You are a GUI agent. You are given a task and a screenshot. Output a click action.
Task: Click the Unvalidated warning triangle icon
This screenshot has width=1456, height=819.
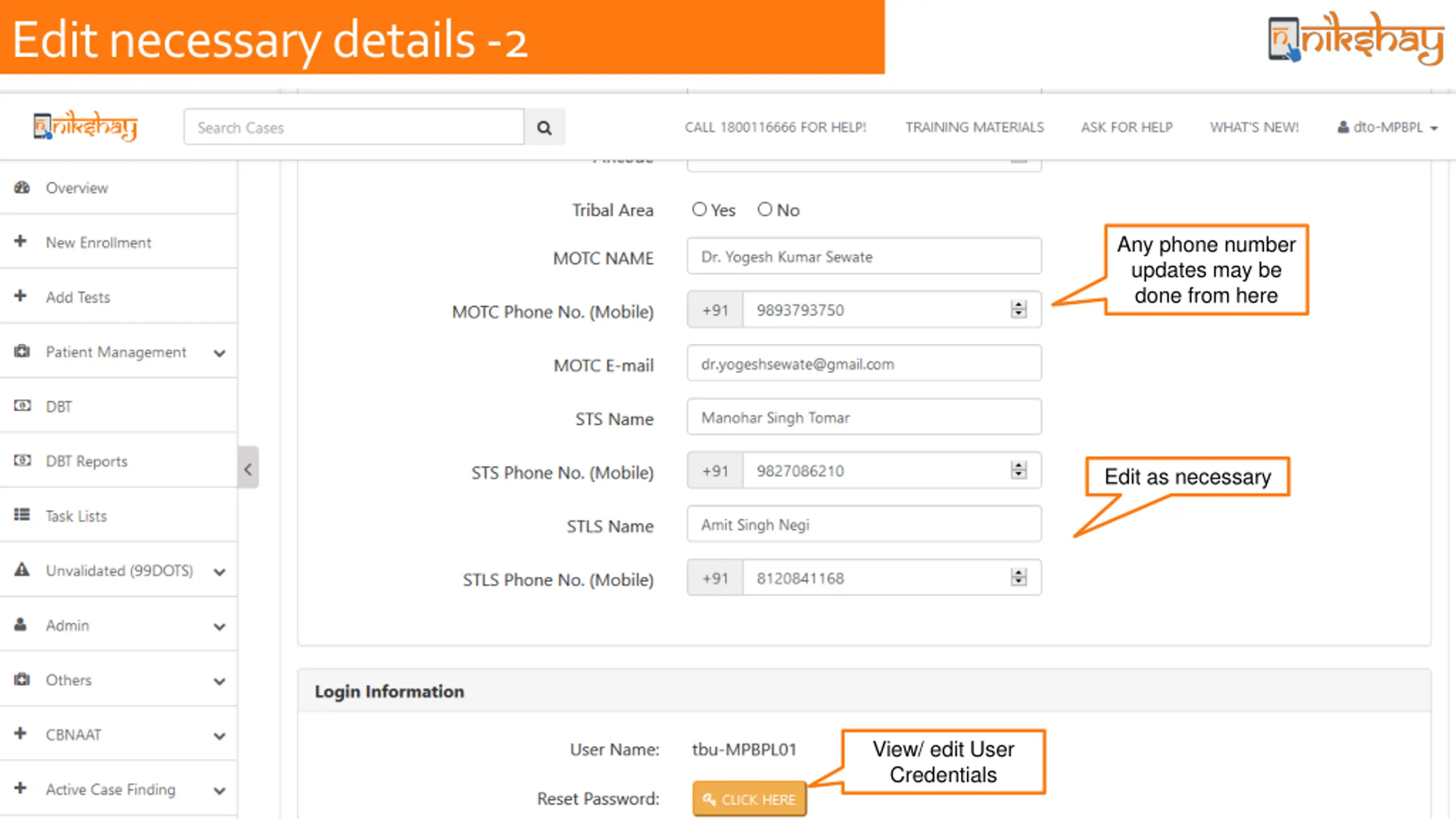pyautogui.click(x=22, y=569)
